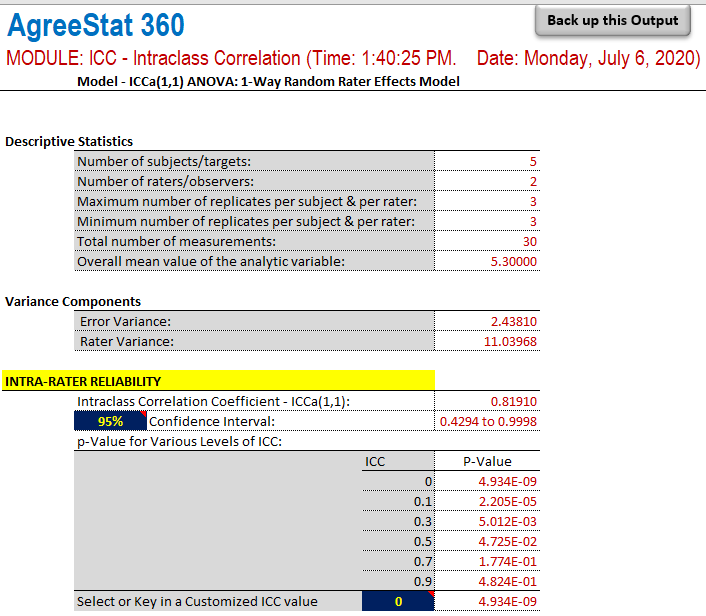The width and height of the screenshot is (706, 616).
Task: Click the total measurements value 30
Action: [x=530, y=242]
